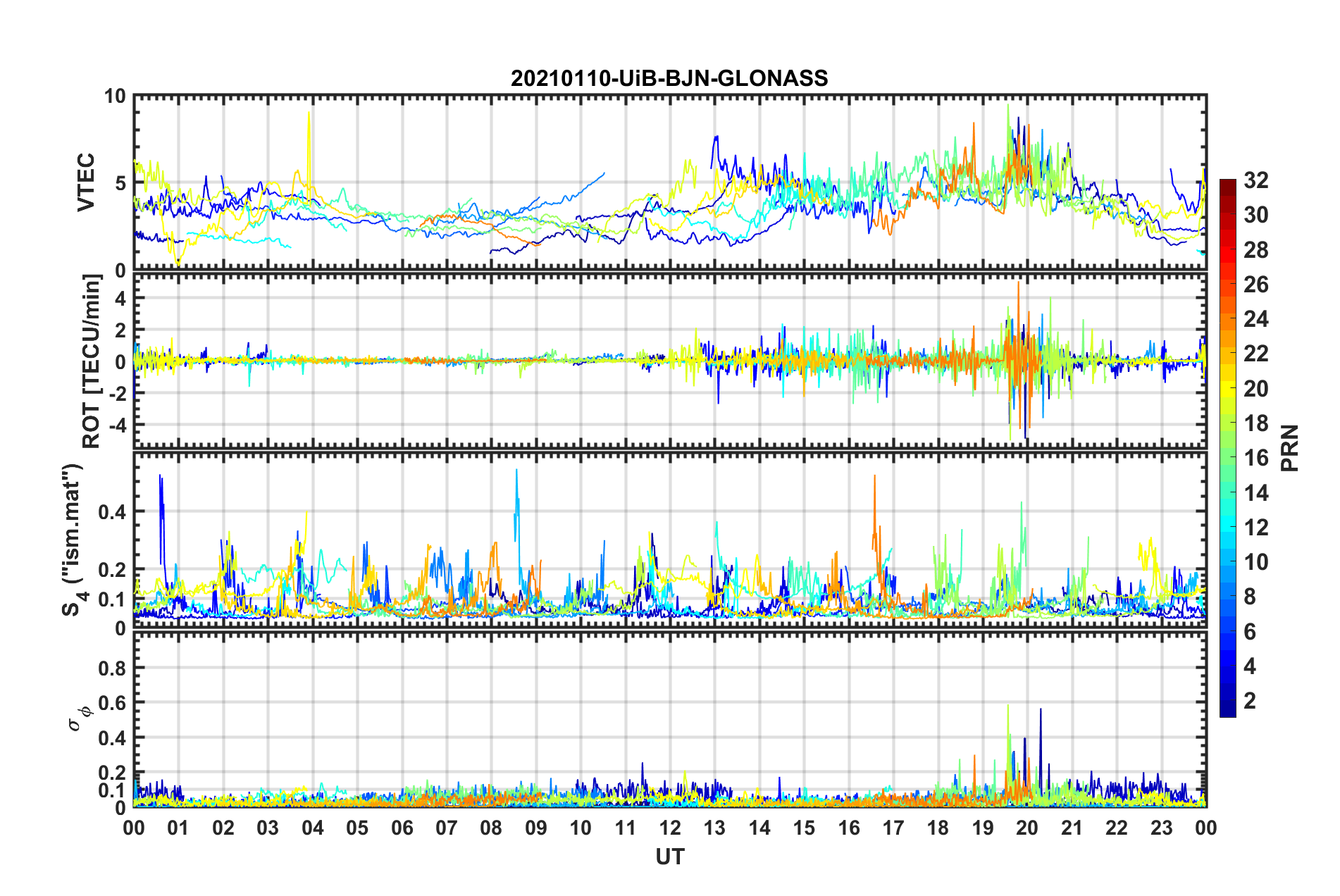Screen dimensions: 1340x896
Task: Click the dark blue bottom of the PRN colorbar
Action: tap(1227, 710)
